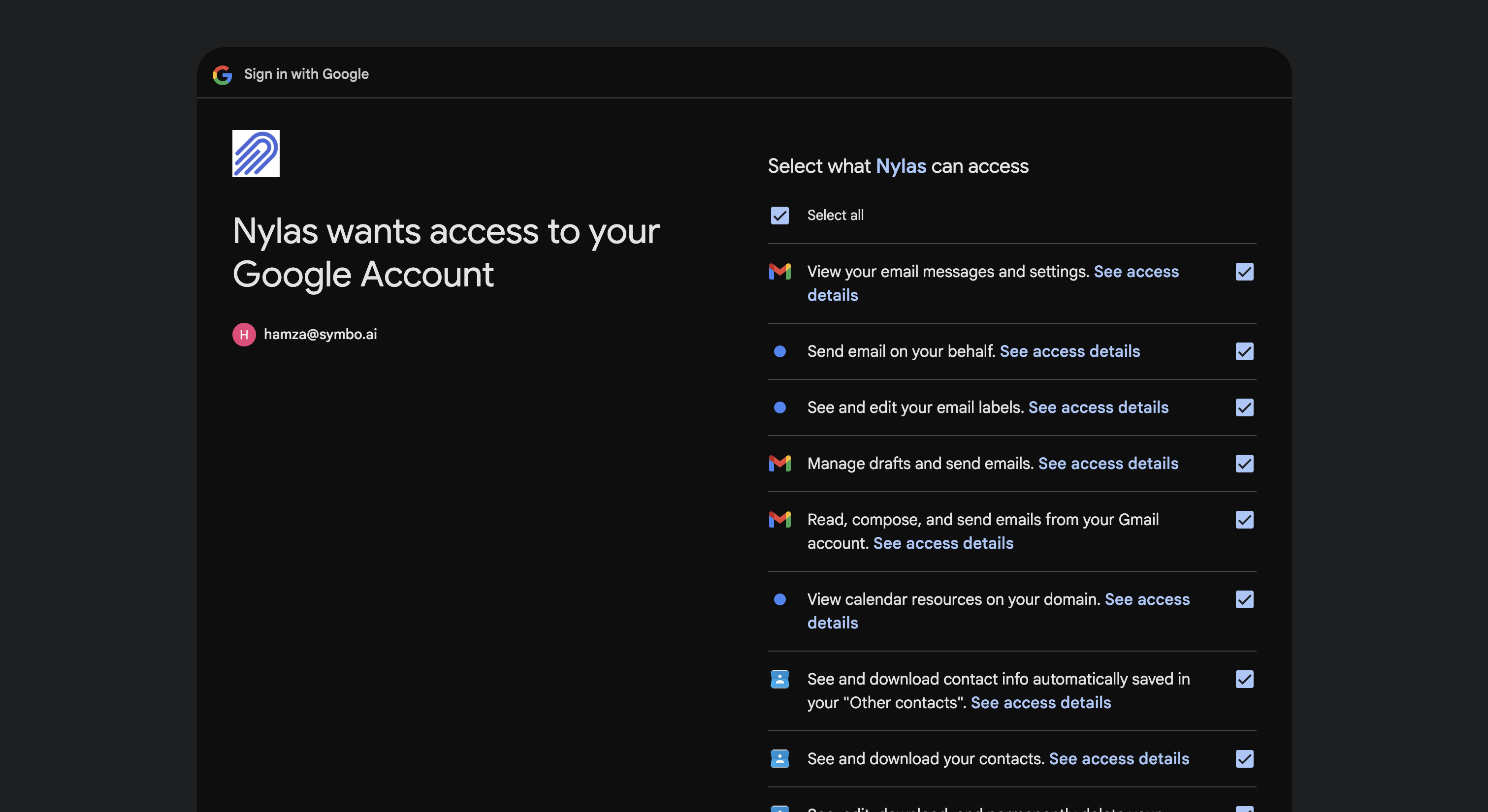This screenshot has width=1488, height=812.
Task: Open access details for View email messages
Action: pos(1136,272)
